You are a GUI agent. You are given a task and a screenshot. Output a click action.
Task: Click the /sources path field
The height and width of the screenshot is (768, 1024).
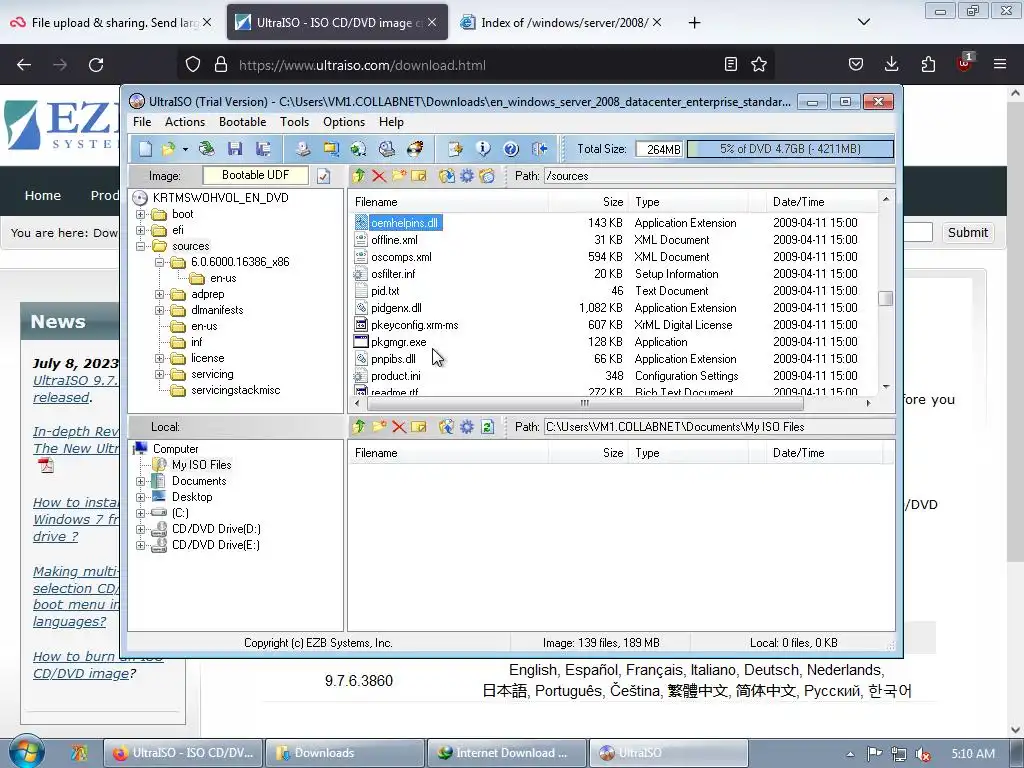[719, 176]
